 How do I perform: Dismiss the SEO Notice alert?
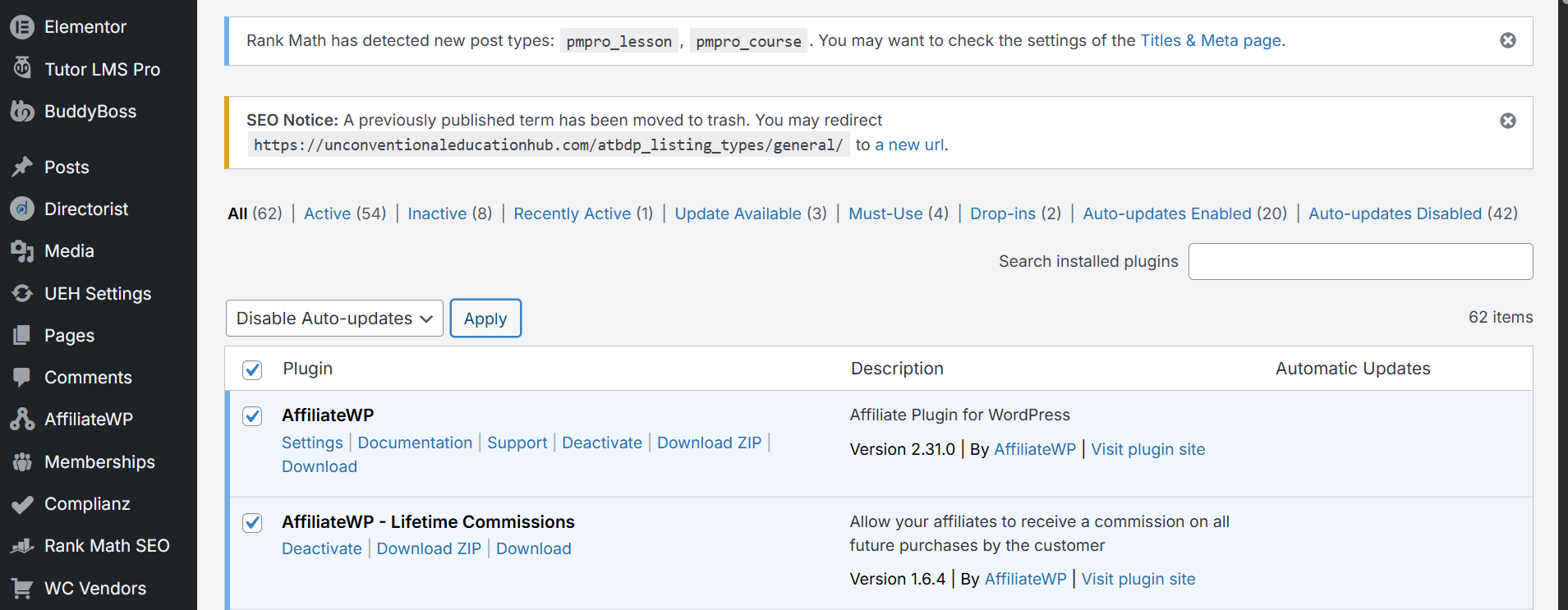pyautogui.click(x=1508, y=121)
